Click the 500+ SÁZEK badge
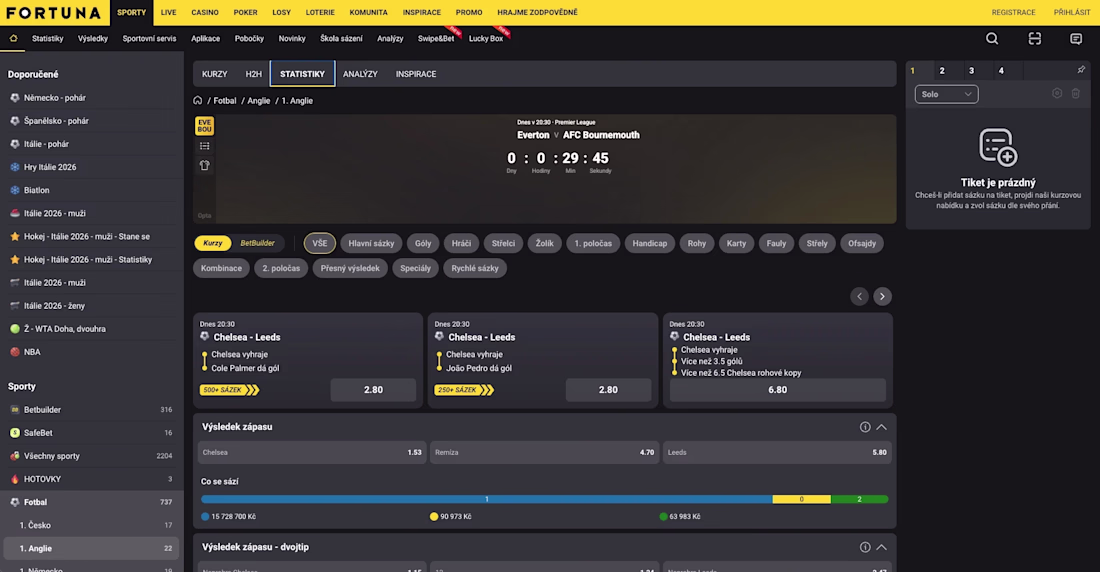This screenshot has height=572, width=1100. 229,390
